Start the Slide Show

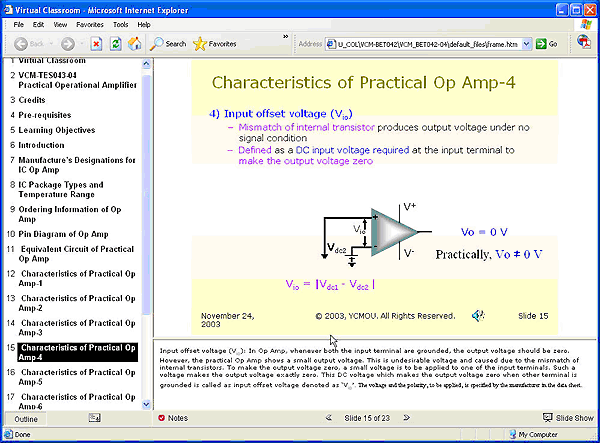coord(568,418)
